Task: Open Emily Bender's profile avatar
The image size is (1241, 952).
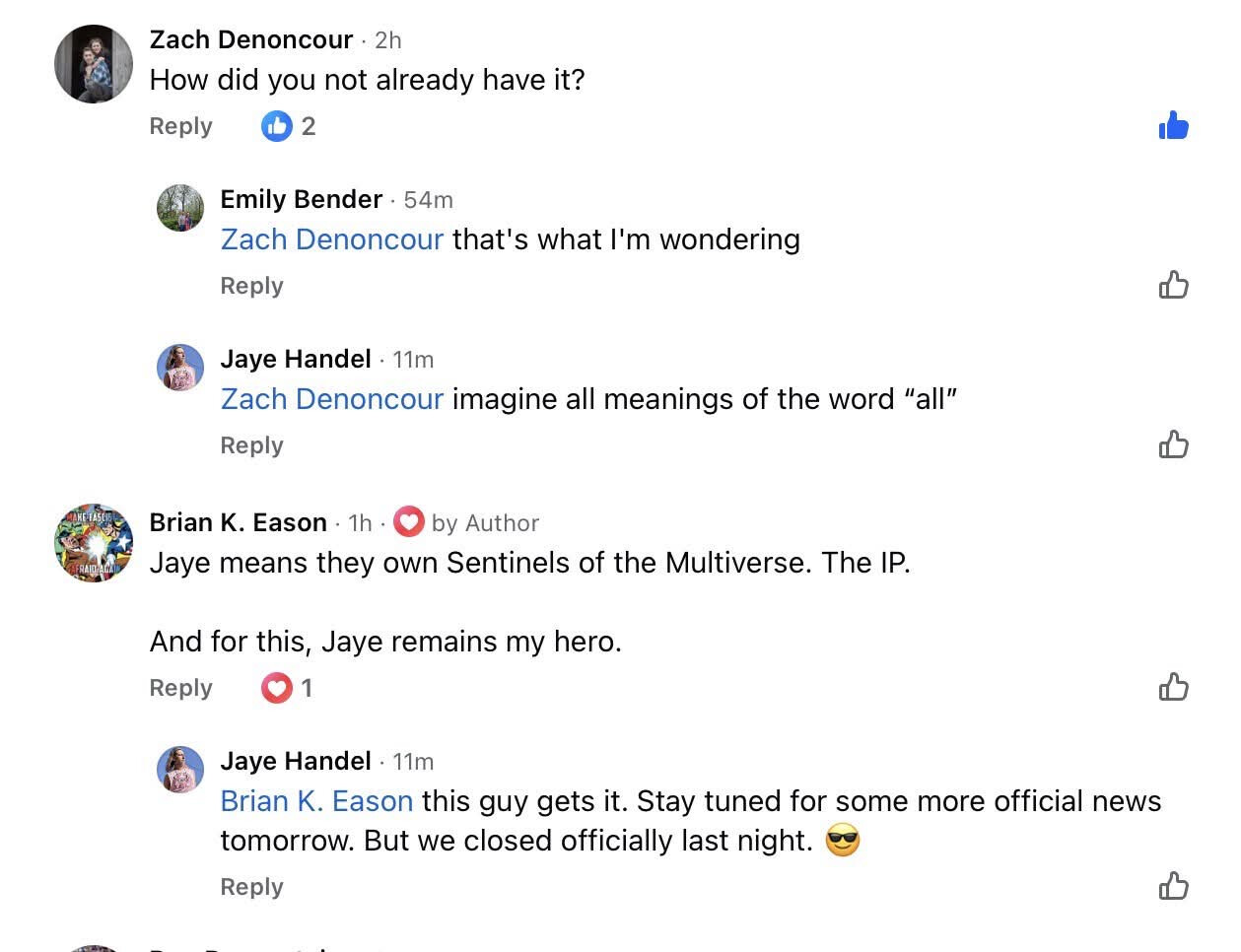Action: [180, 208]
